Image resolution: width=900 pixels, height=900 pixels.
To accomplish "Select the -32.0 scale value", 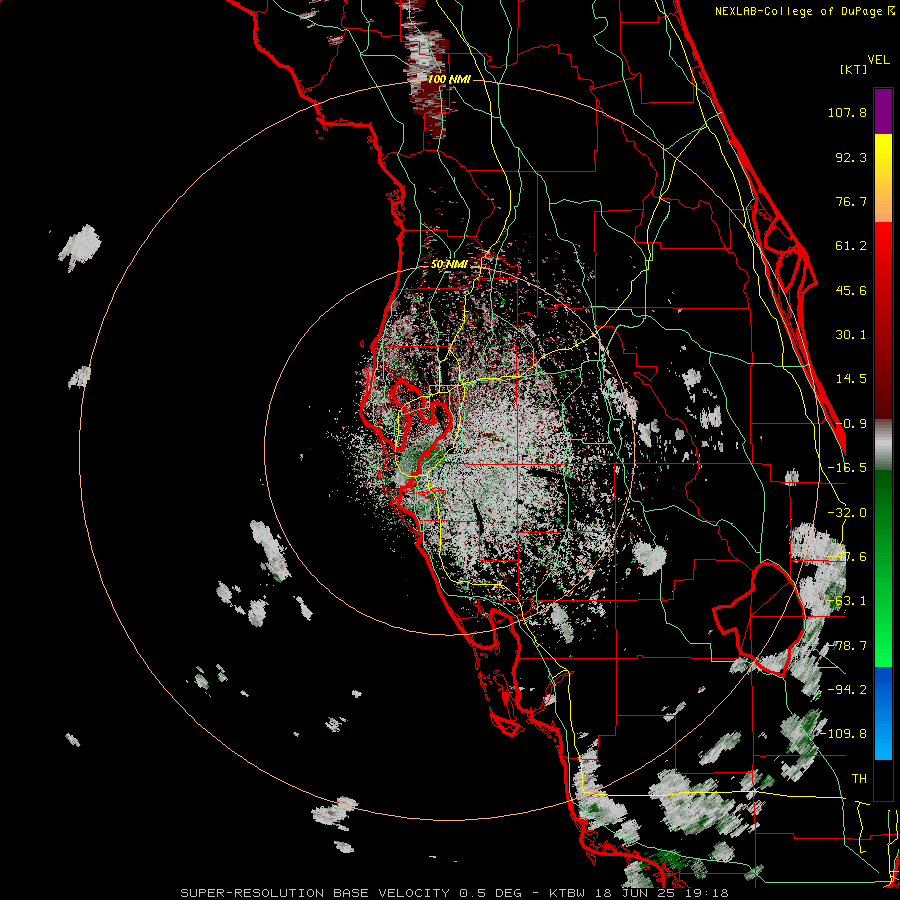I will pos(847,513).
